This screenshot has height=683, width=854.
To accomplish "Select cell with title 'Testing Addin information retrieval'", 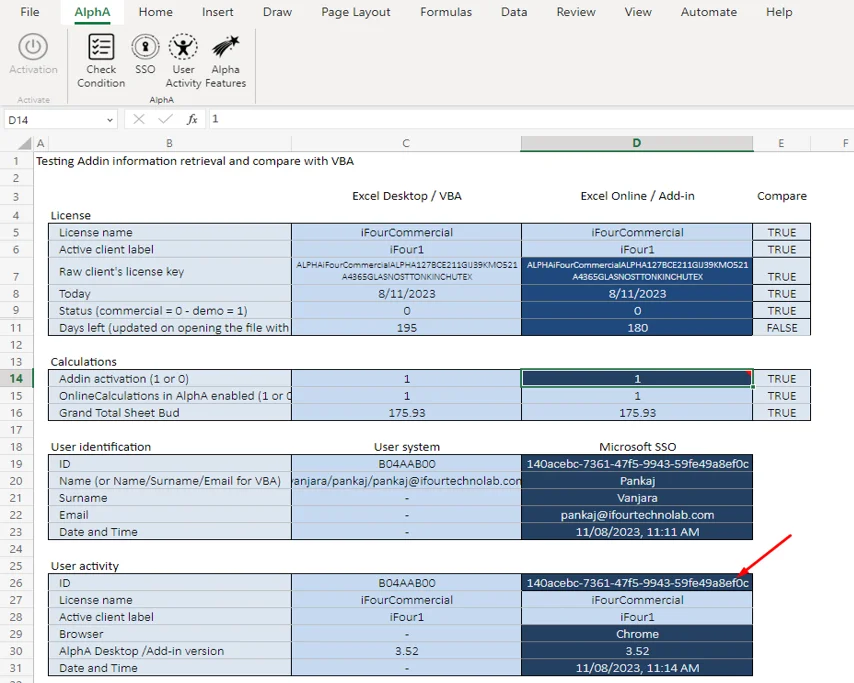I will pos(195,161).
